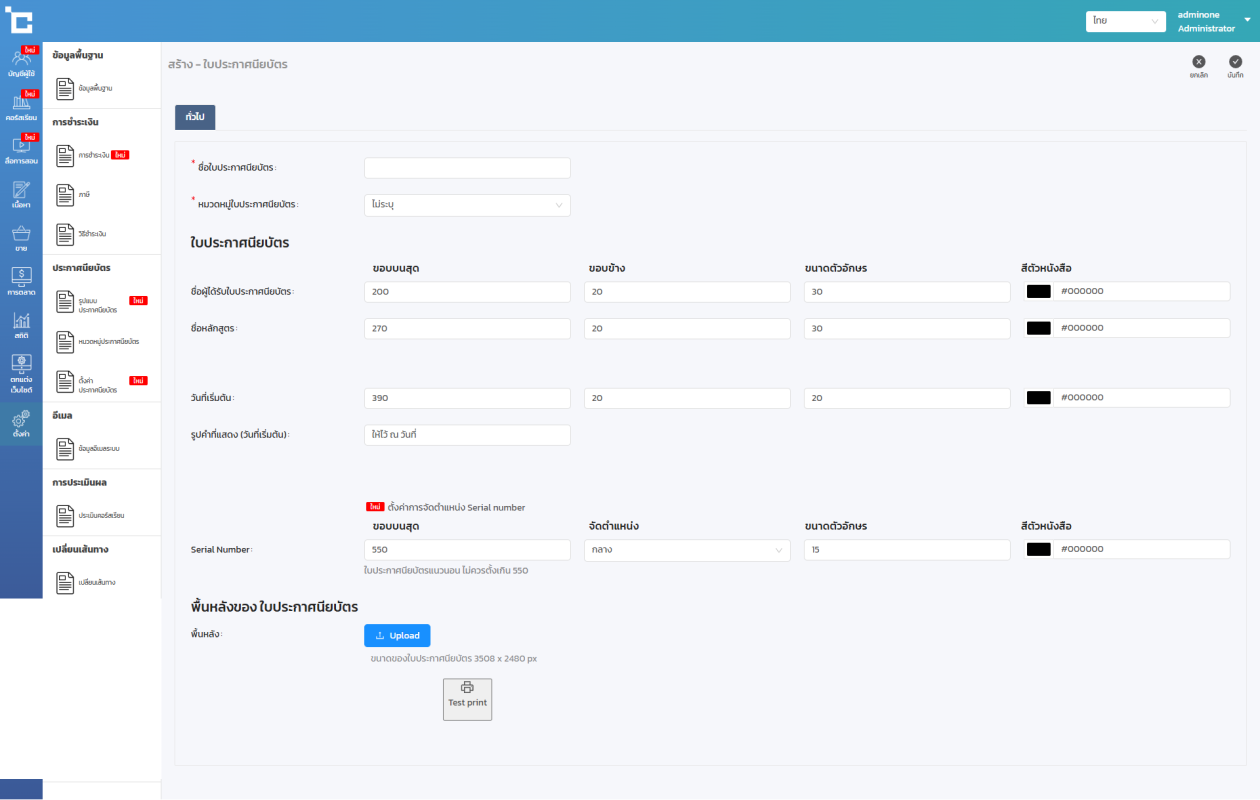The width and height of the screenshot is (1260, 800).
Task: Open the settings (ตั้งค่า) gear icon
Action: click(21, 424)
